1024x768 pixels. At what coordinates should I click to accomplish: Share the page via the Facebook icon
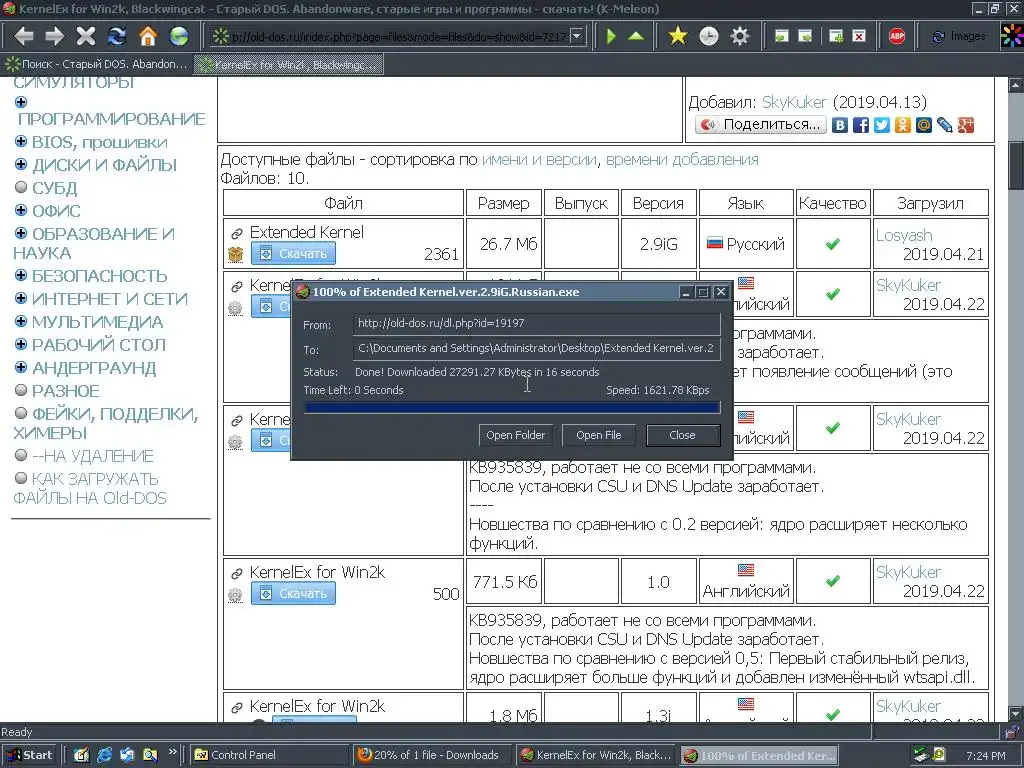pyautogui.click(x=861, y=125)
